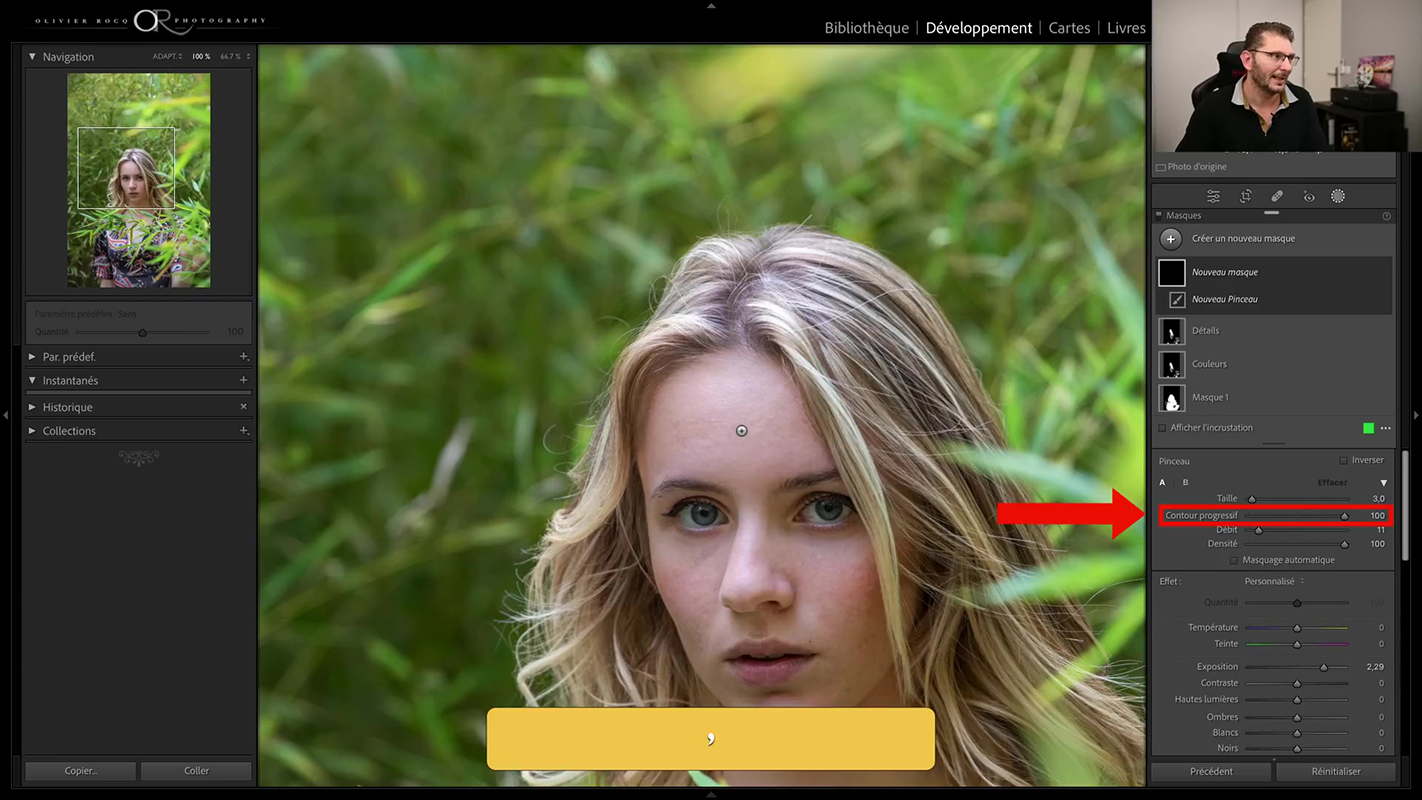Clear history with the Historique X icon

pyautogui.click(x=243, y=407)
